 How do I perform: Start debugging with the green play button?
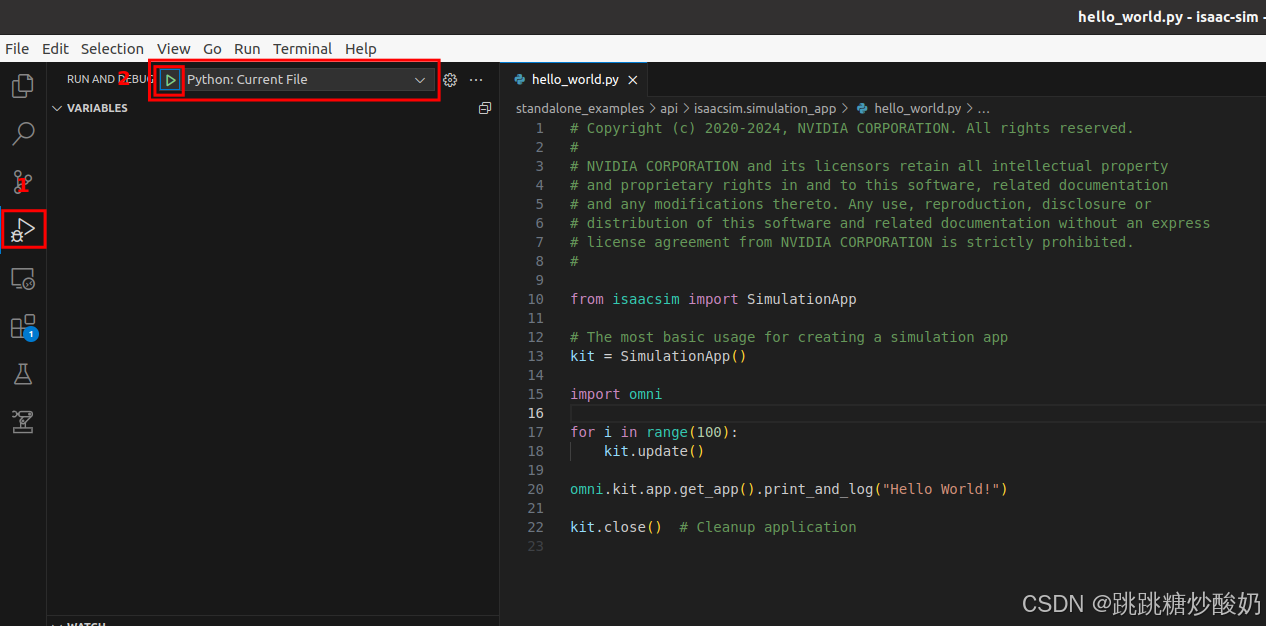169,79
